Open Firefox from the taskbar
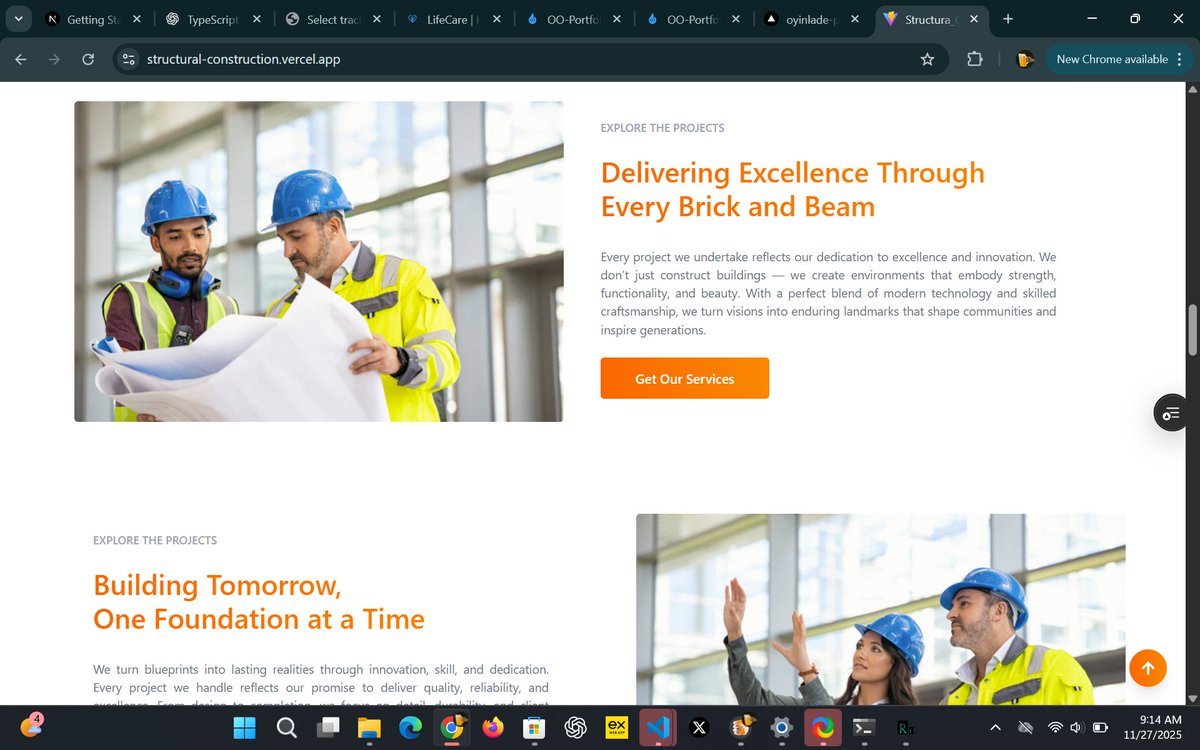1200x750 pixels. pyautogui.click(x=493, y=728)
